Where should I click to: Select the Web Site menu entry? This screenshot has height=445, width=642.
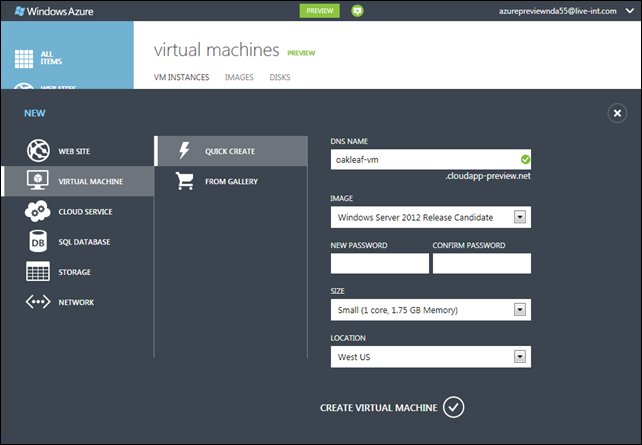78,151
